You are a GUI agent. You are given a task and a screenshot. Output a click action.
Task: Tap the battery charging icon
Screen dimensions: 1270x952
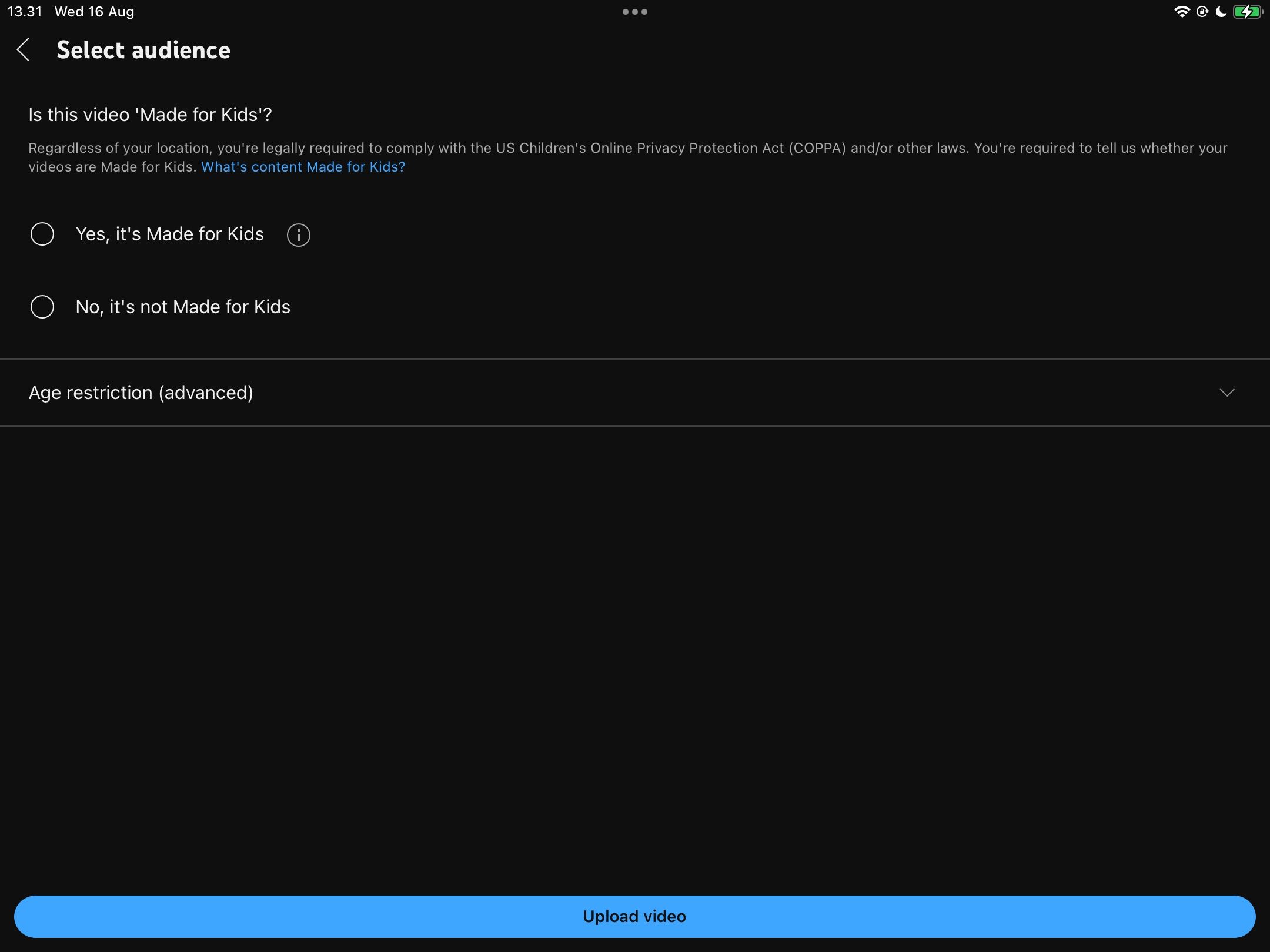click(1247, 12)
